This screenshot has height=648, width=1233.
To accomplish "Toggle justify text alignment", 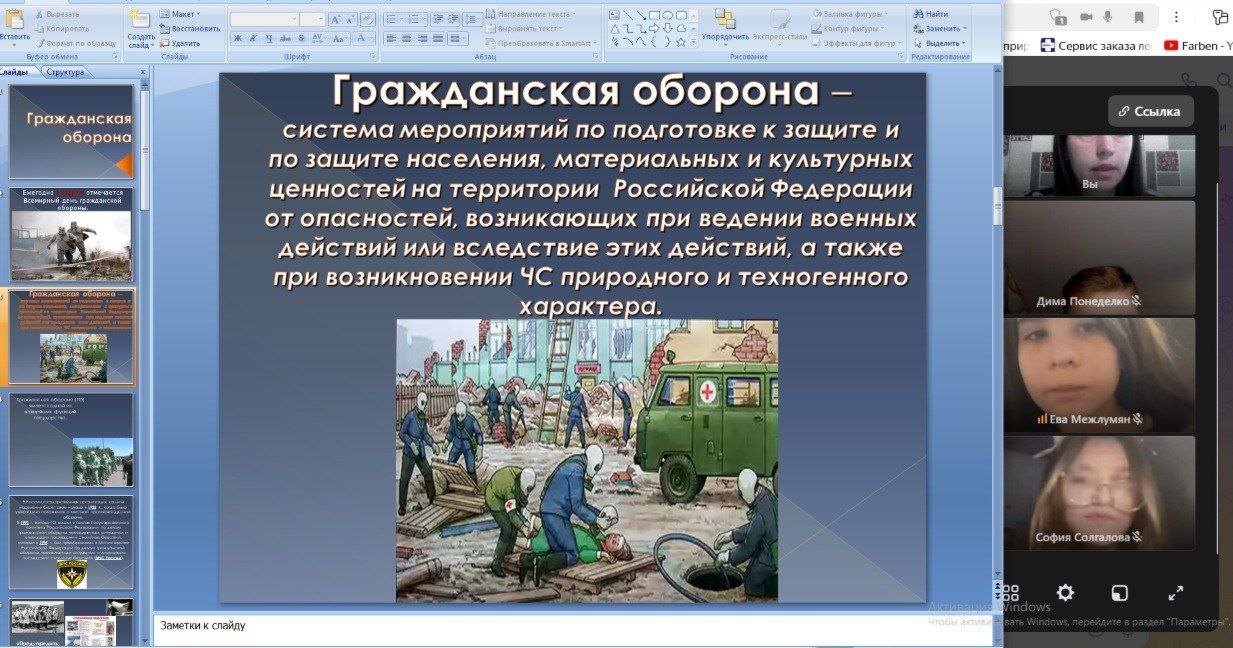I will coord(438,38).
